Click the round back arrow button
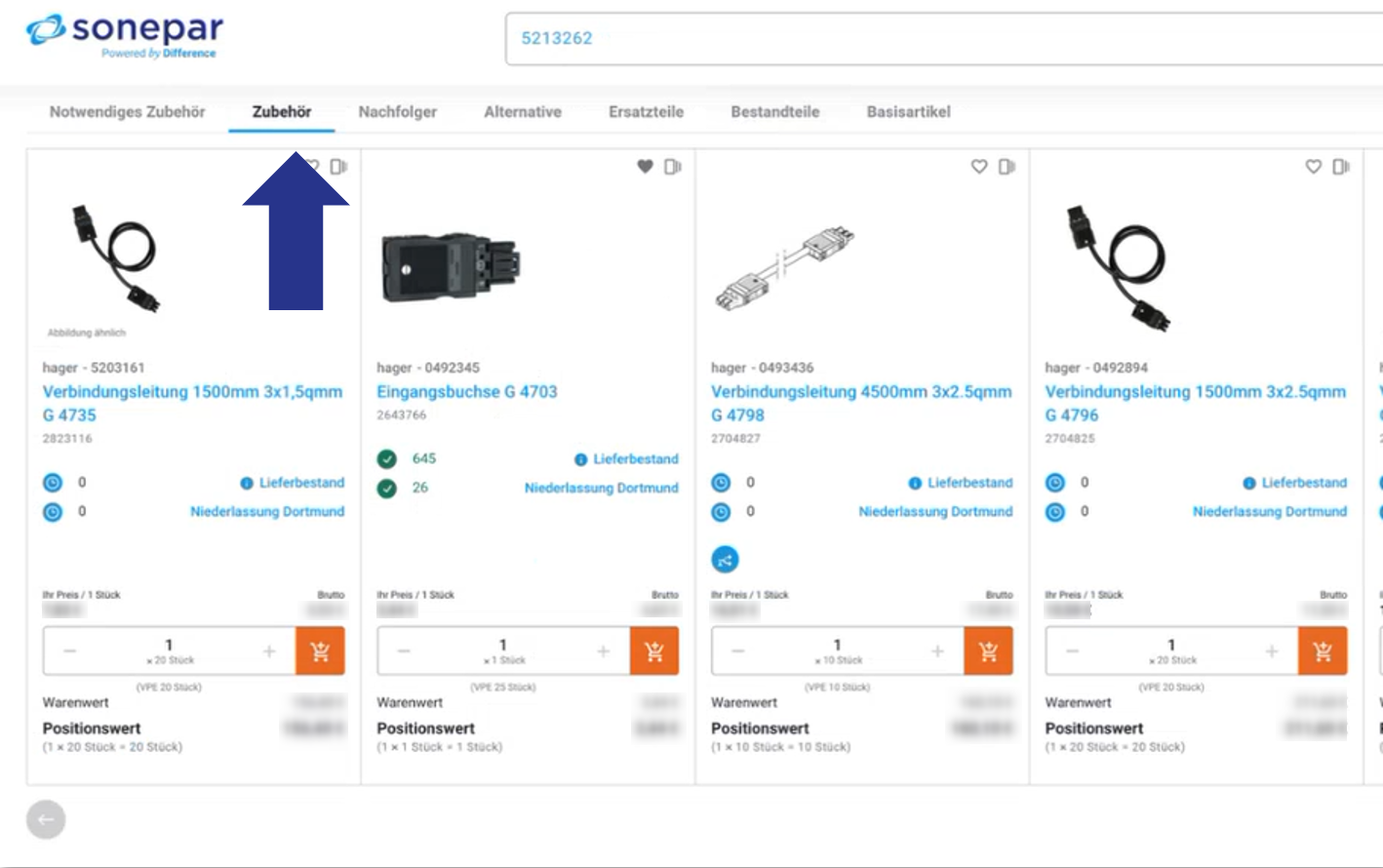This screenshot has width=1383, height=868. [x=46, y=820]
